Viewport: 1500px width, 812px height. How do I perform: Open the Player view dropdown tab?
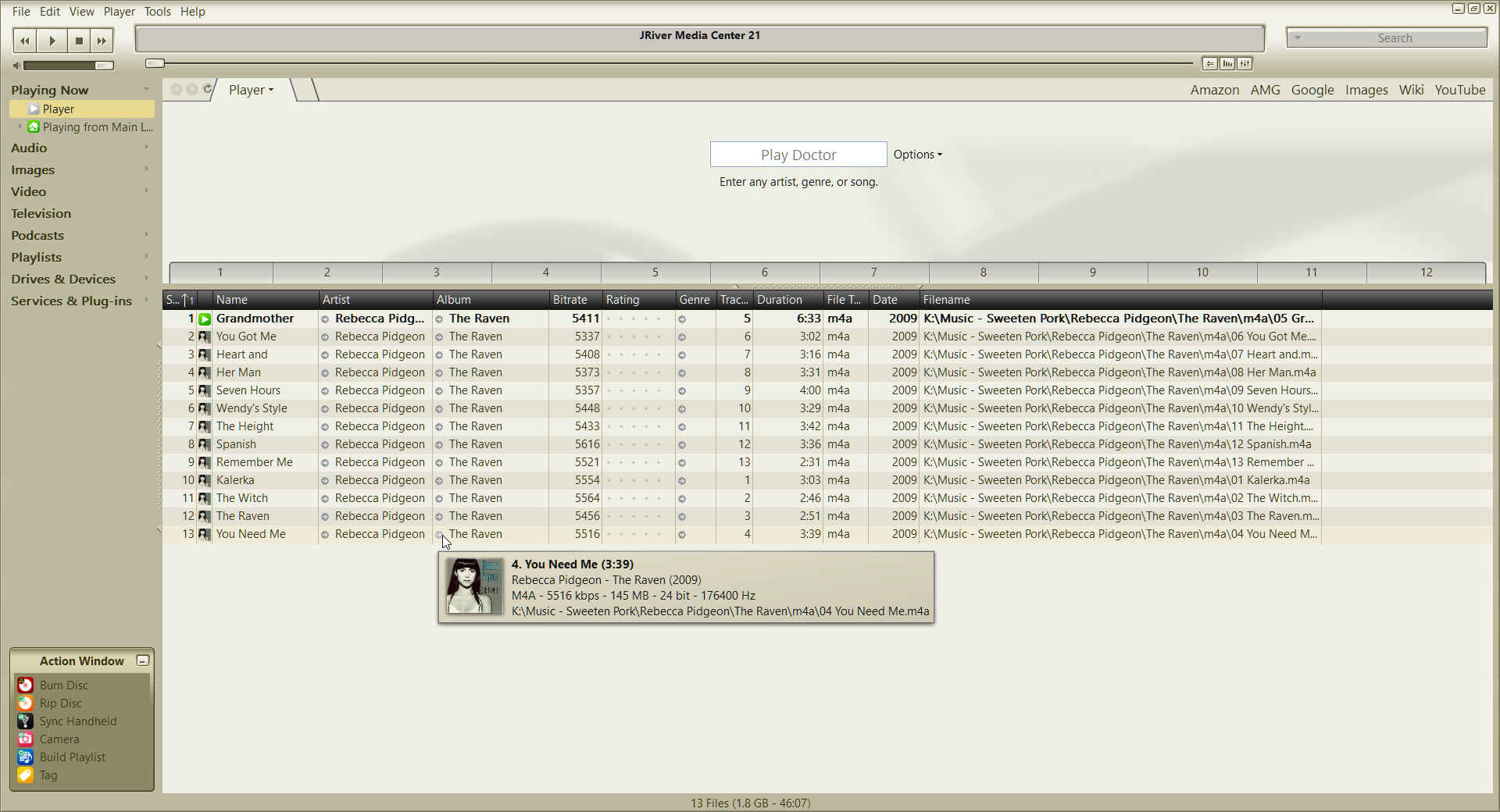pos(251,90)
